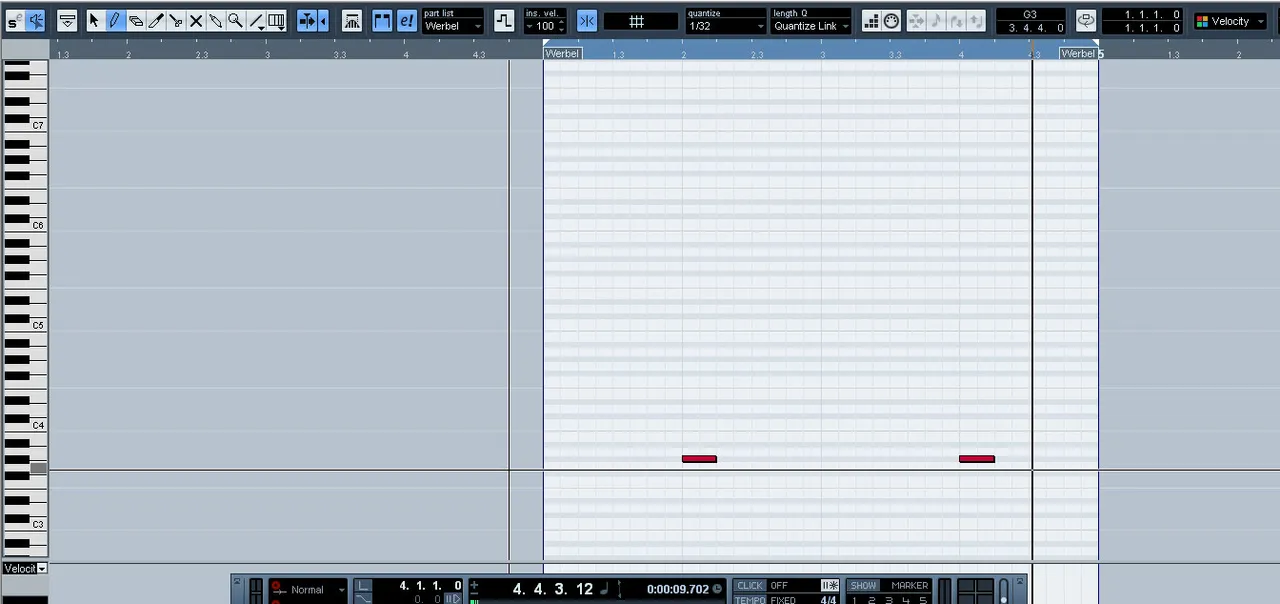The width and height of the screenshot is (1280, 604).
Task: Open the quantize 1/32 dropdown
Action: coord(725,26)
